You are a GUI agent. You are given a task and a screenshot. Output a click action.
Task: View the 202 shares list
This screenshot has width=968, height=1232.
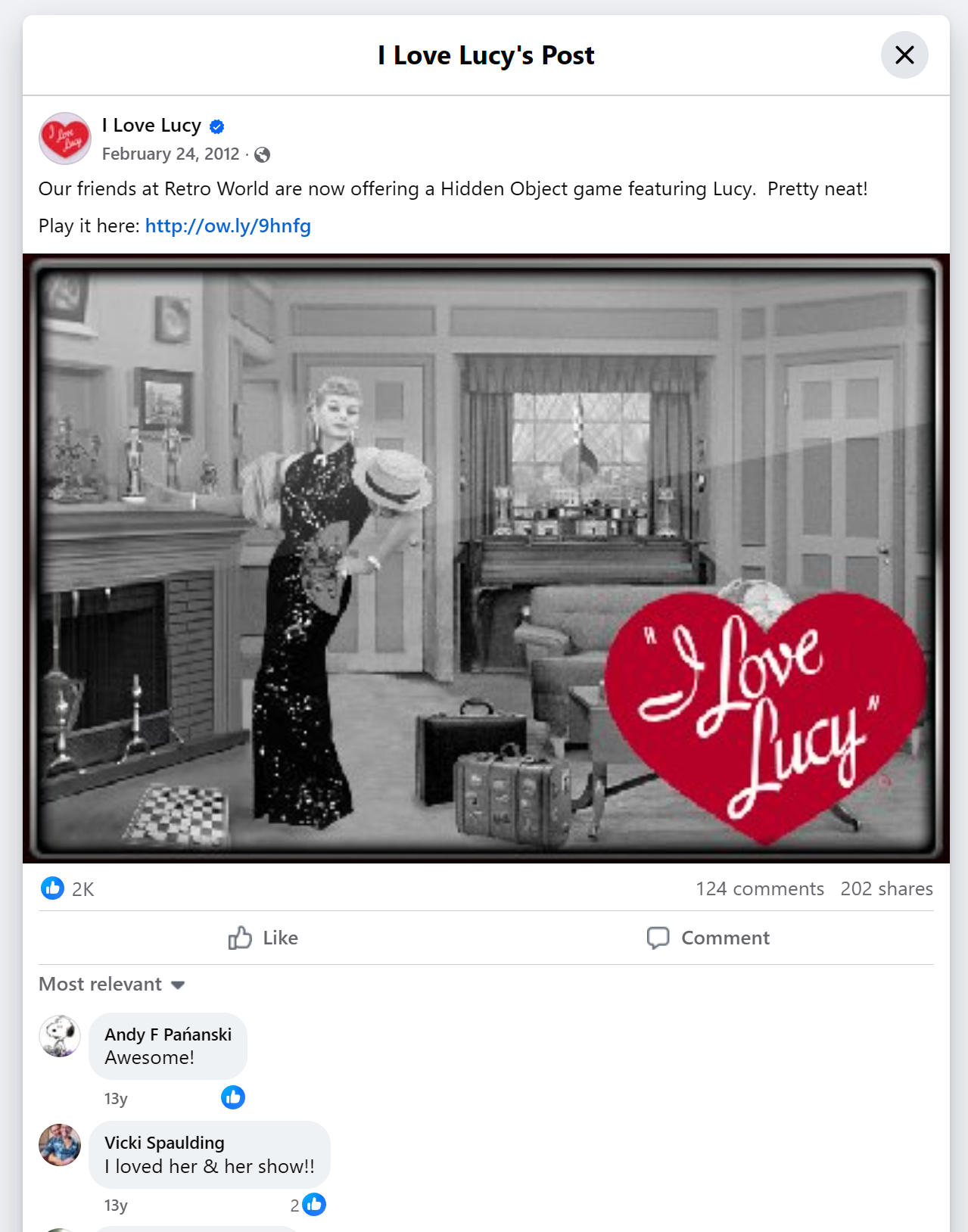tap(886, 888)
